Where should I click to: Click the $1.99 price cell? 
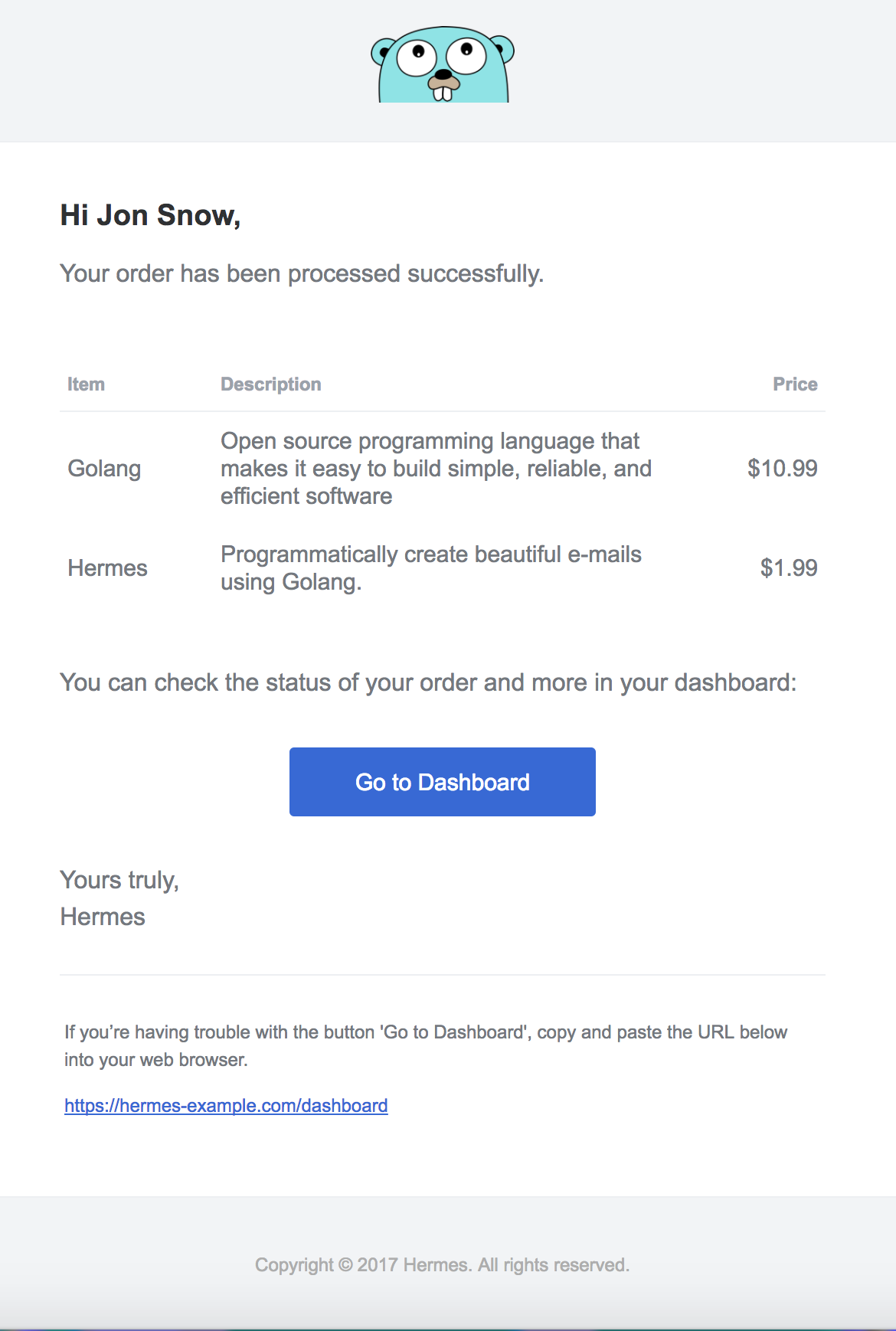point(788,568)
